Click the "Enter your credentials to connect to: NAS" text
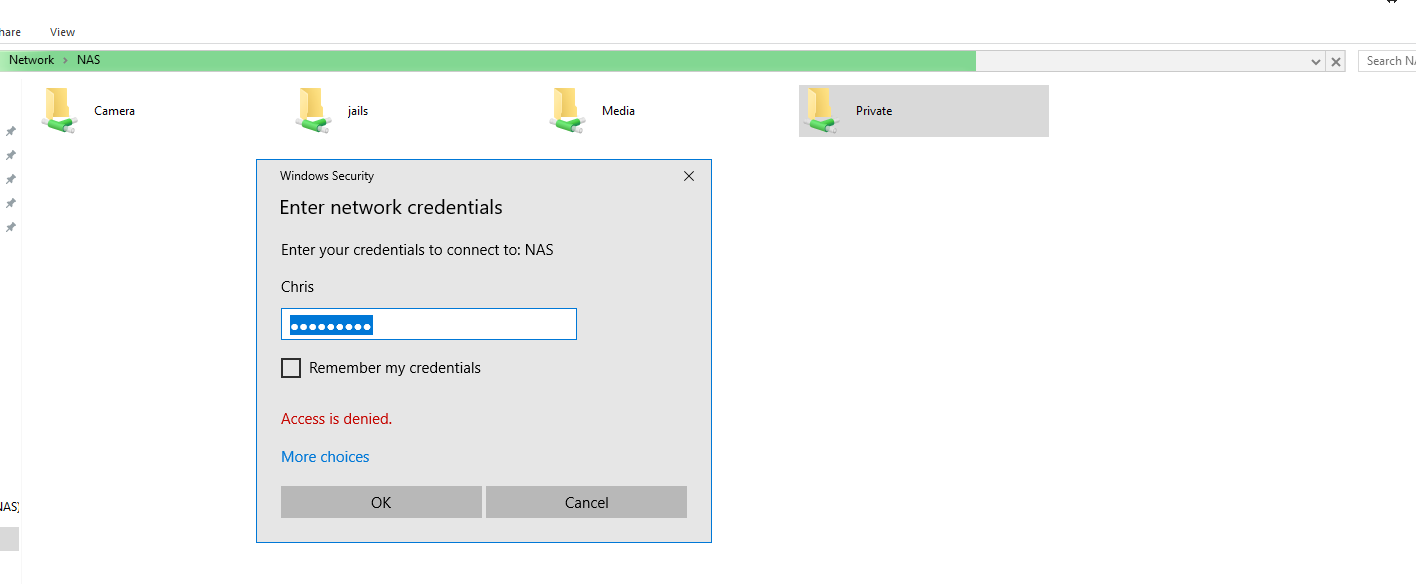The width and height of the screenshot is (1416, 584). click(x=417, y=250)
